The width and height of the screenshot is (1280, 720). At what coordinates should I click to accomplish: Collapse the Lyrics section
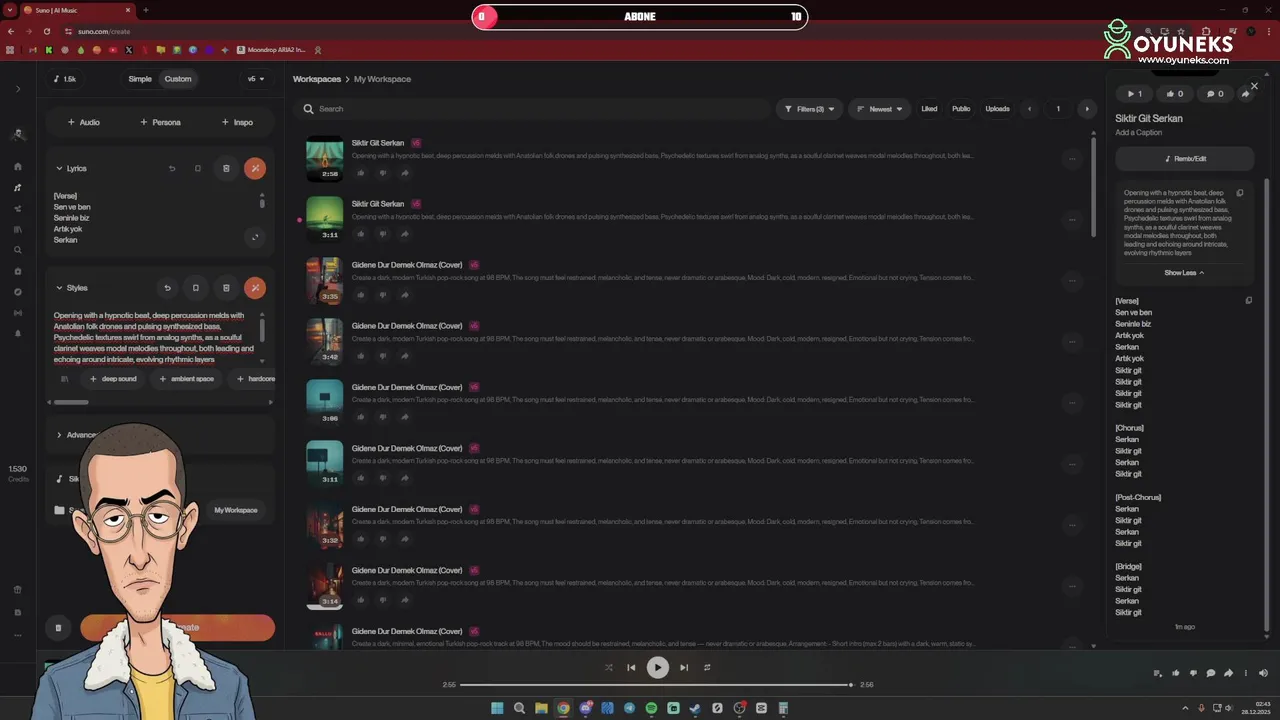[71, 168]
